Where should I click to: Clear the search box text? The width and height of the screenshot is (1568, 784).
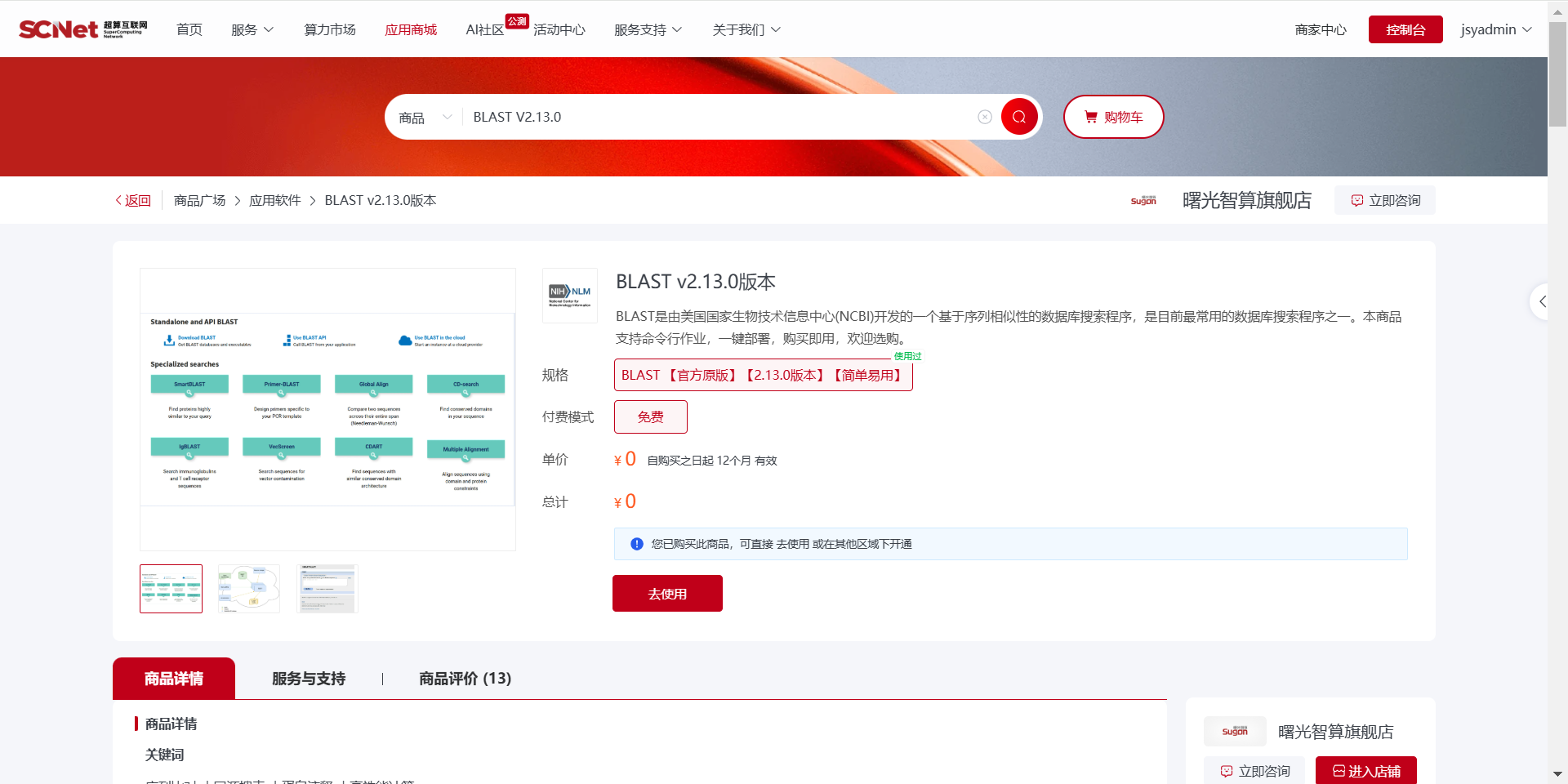[985, 117]
